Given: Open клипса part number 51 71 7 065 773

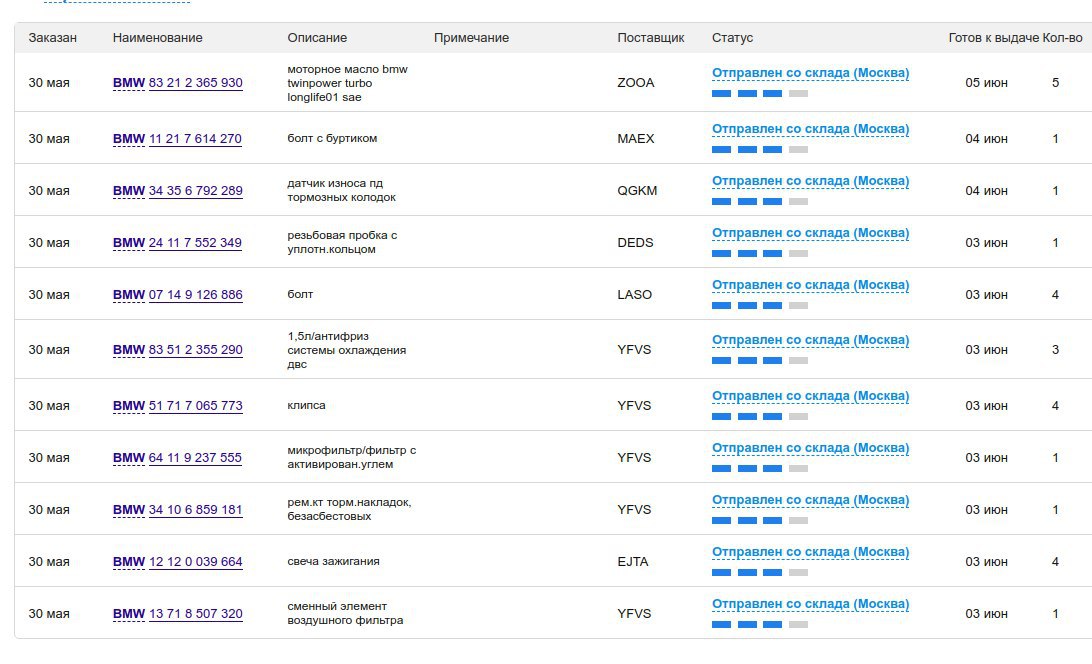Looking at the screenshot, I should pyautogui.click(x=196, y=406).
